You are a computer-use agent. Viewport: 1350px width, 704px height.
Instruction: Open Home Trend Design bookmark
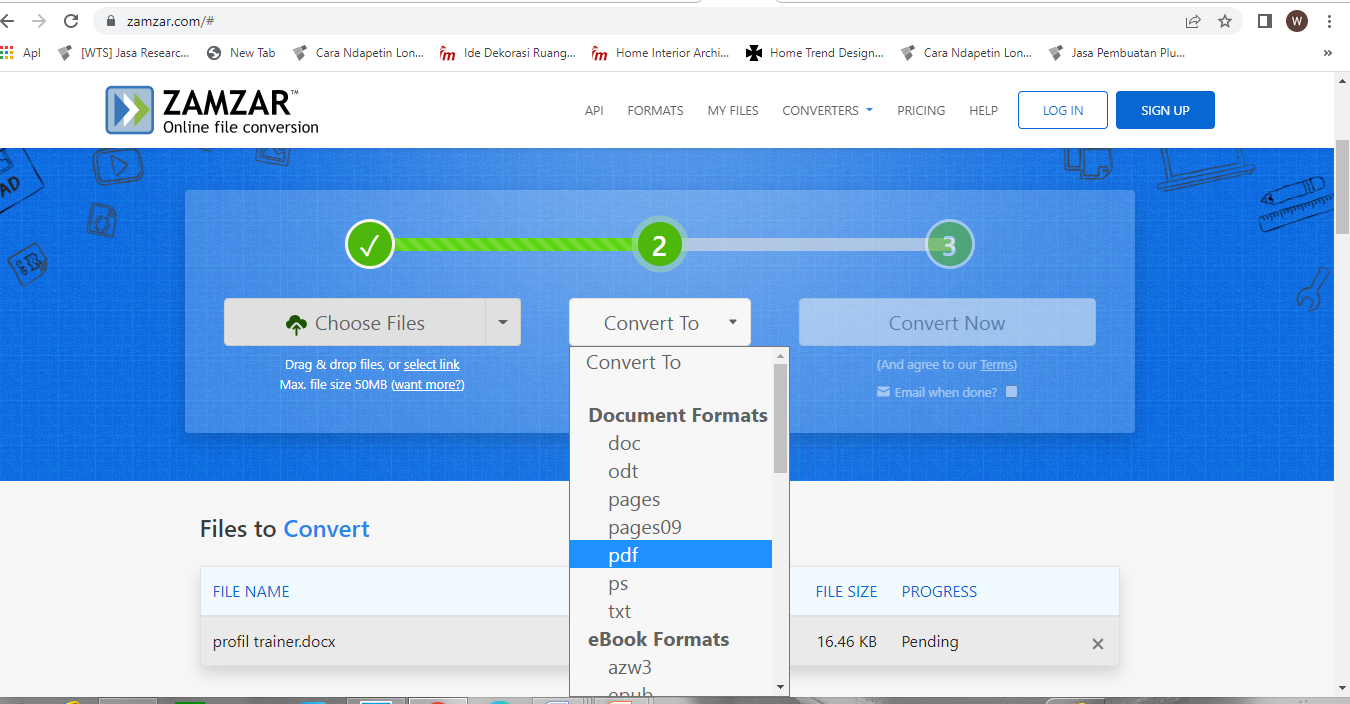click(x=815, y=53)
